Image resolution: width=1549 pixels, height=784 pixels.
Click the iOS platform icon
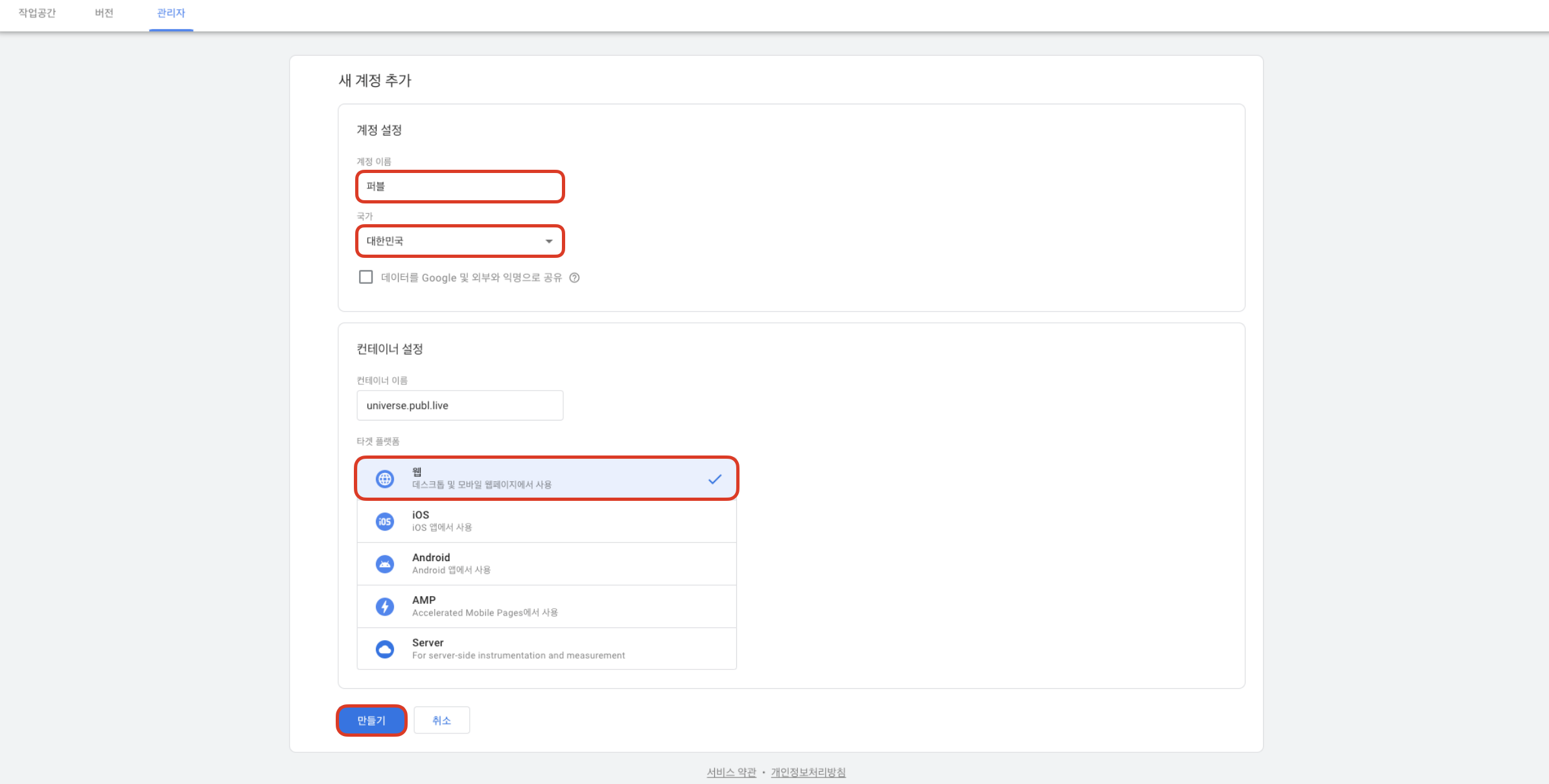tap(385, 521)
